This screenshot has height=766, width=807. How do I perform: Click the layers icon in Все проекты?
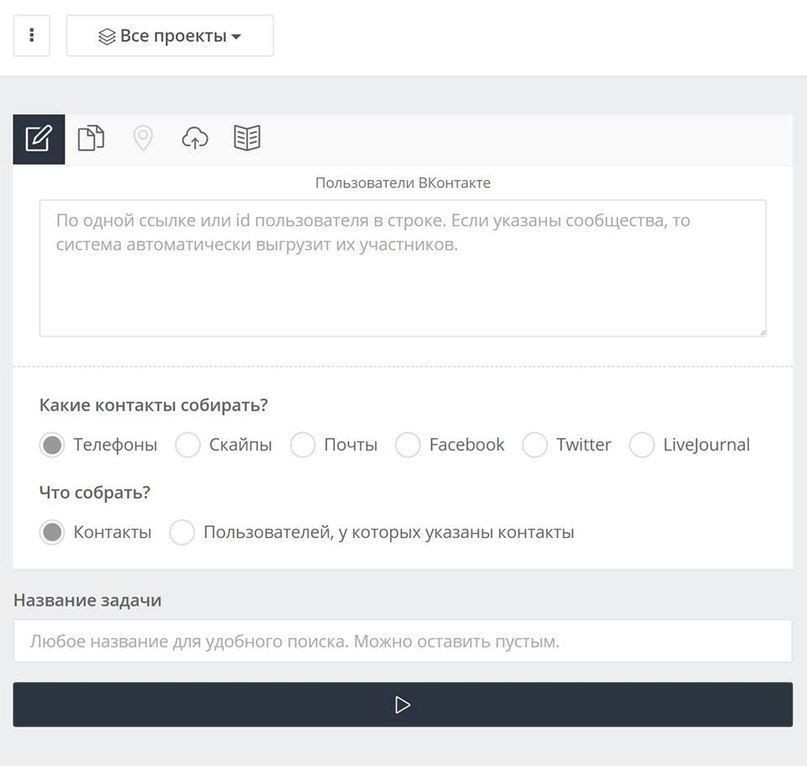(107, 37)
